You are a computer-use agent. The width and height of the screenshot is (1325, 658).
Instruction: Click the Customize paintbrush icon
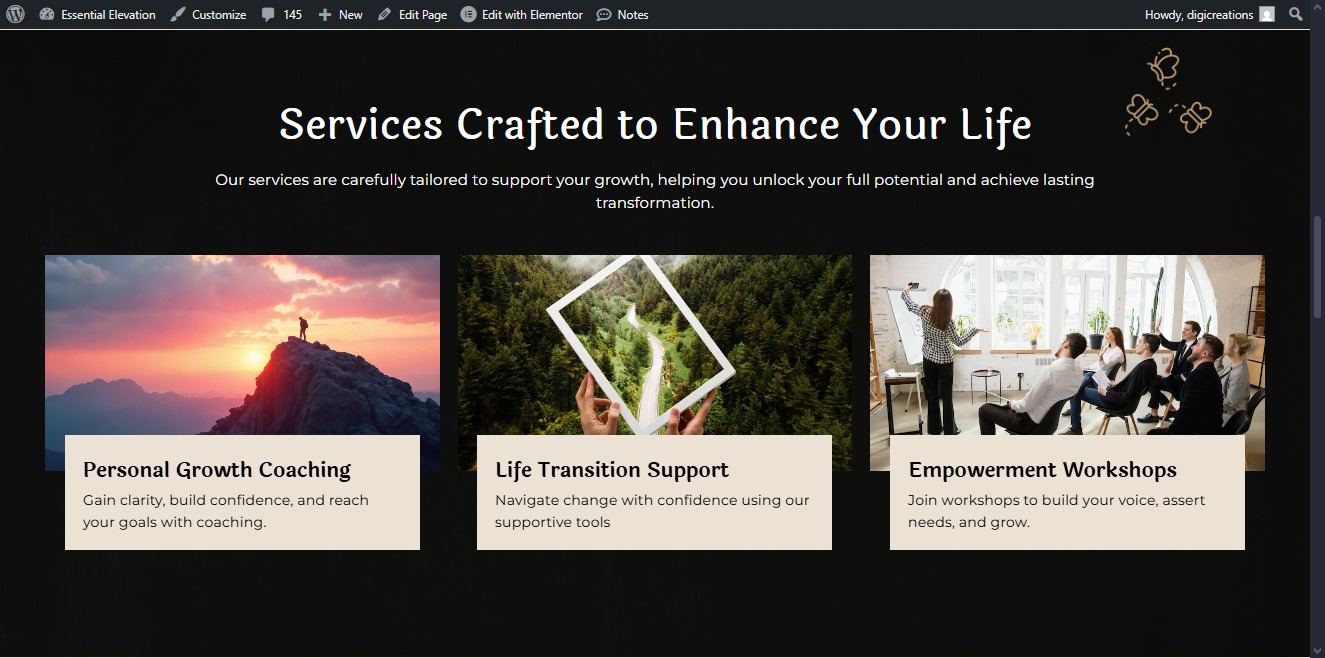[x=178, y=14]
